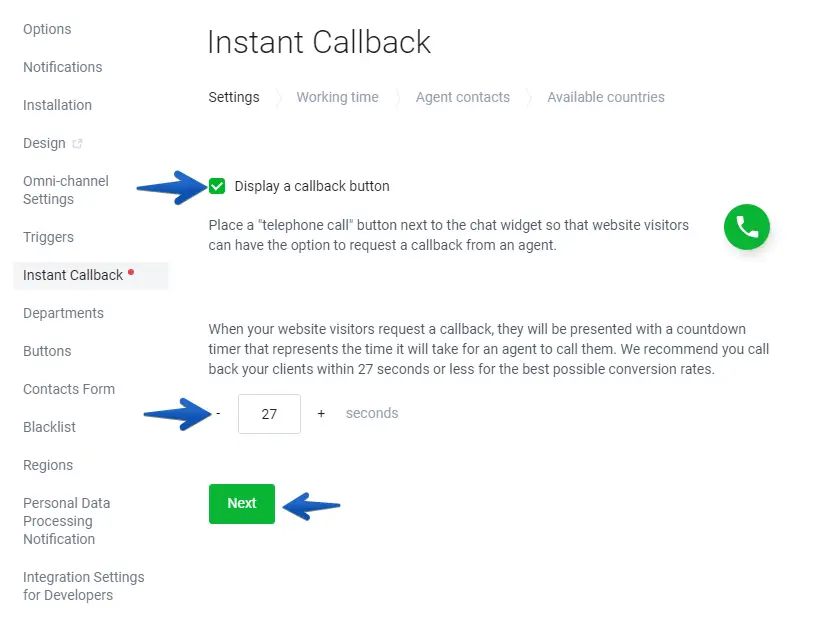Open Omni-channel Settings in the sidebar
The width and height of the screenshot is (822, 635).
[x=65, y=190]
